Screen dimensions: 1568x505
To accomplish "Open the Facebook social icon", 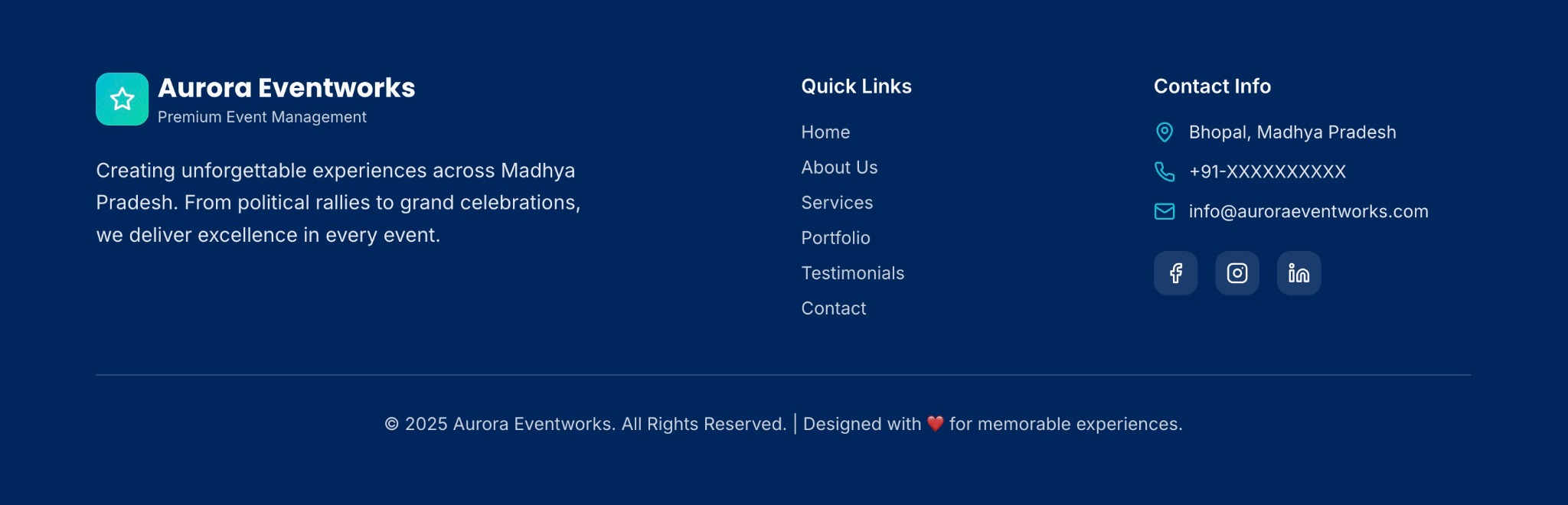I will pyautogui.click(x=1175, y=273).
